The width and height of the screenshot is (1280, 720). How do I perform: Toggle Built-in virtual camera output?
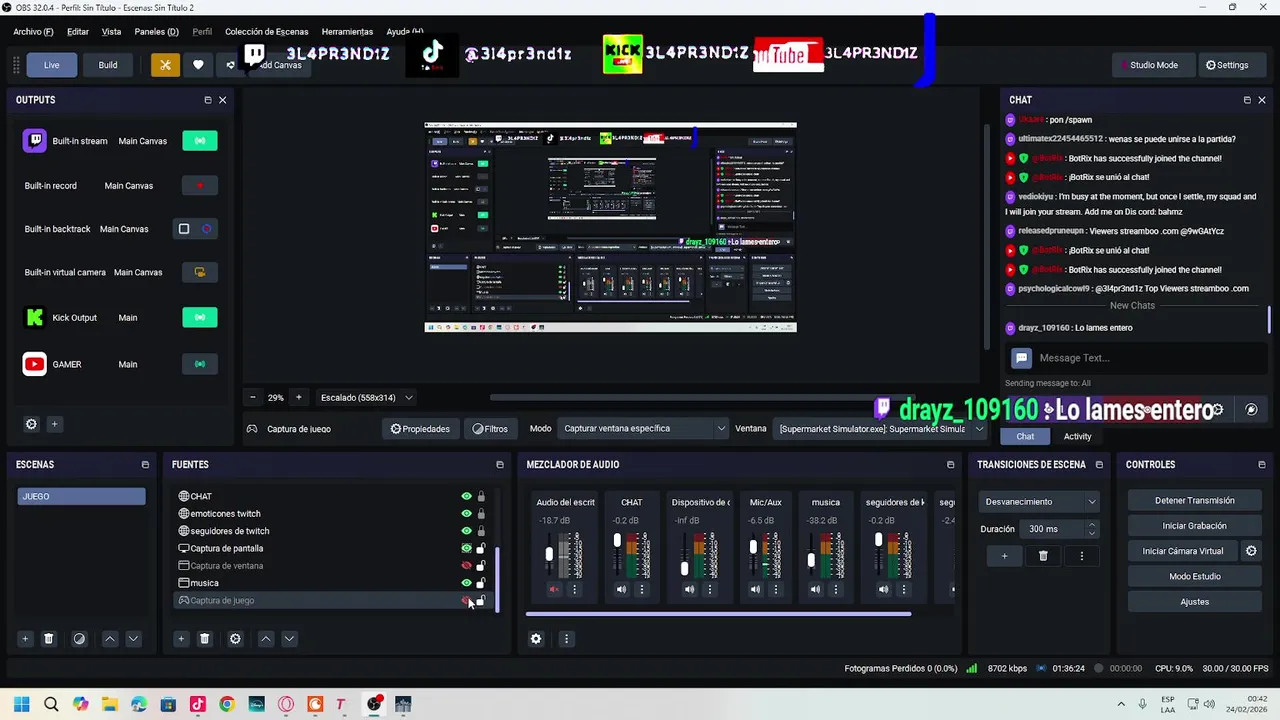pyautogui.click(x=200, y=272)
